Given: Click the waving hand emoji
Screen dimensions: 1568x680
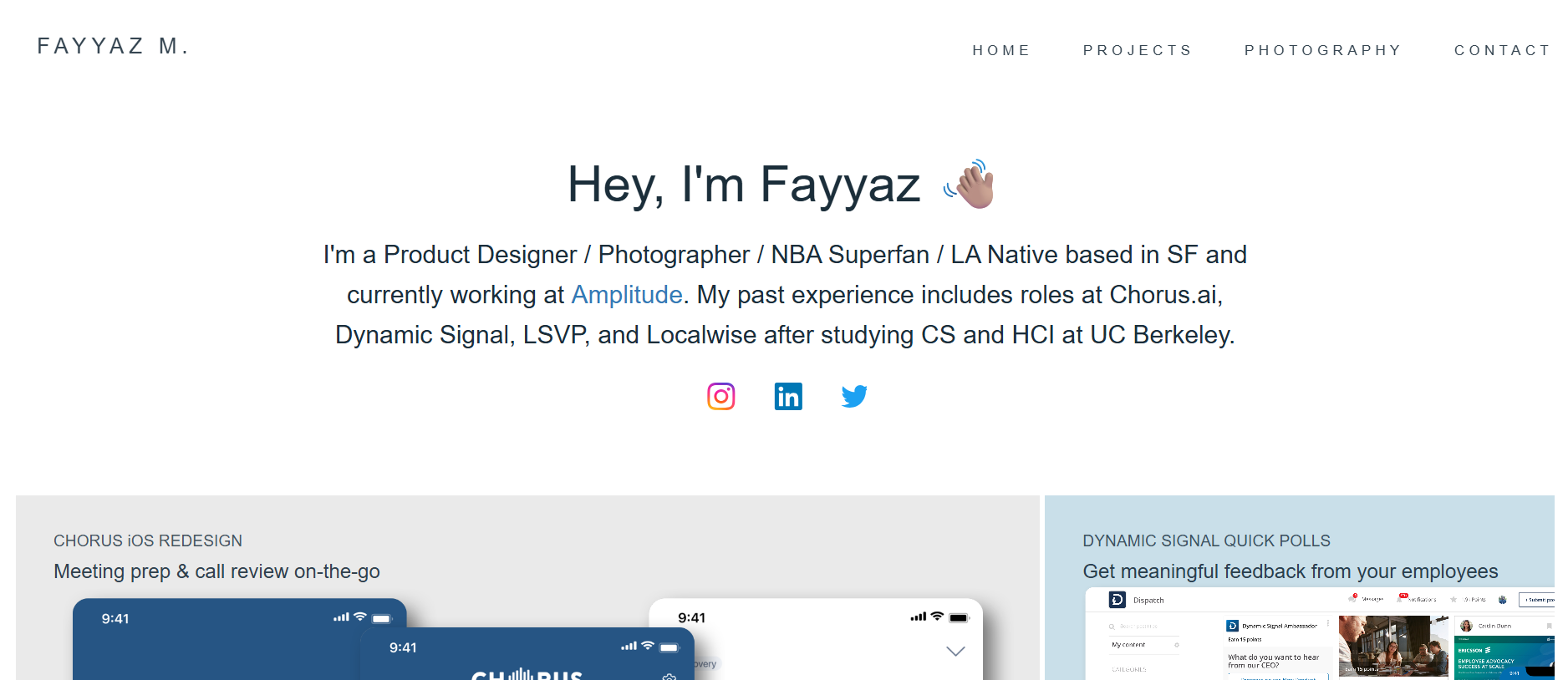Looking at the screenshot, I should tap(970, 185).
